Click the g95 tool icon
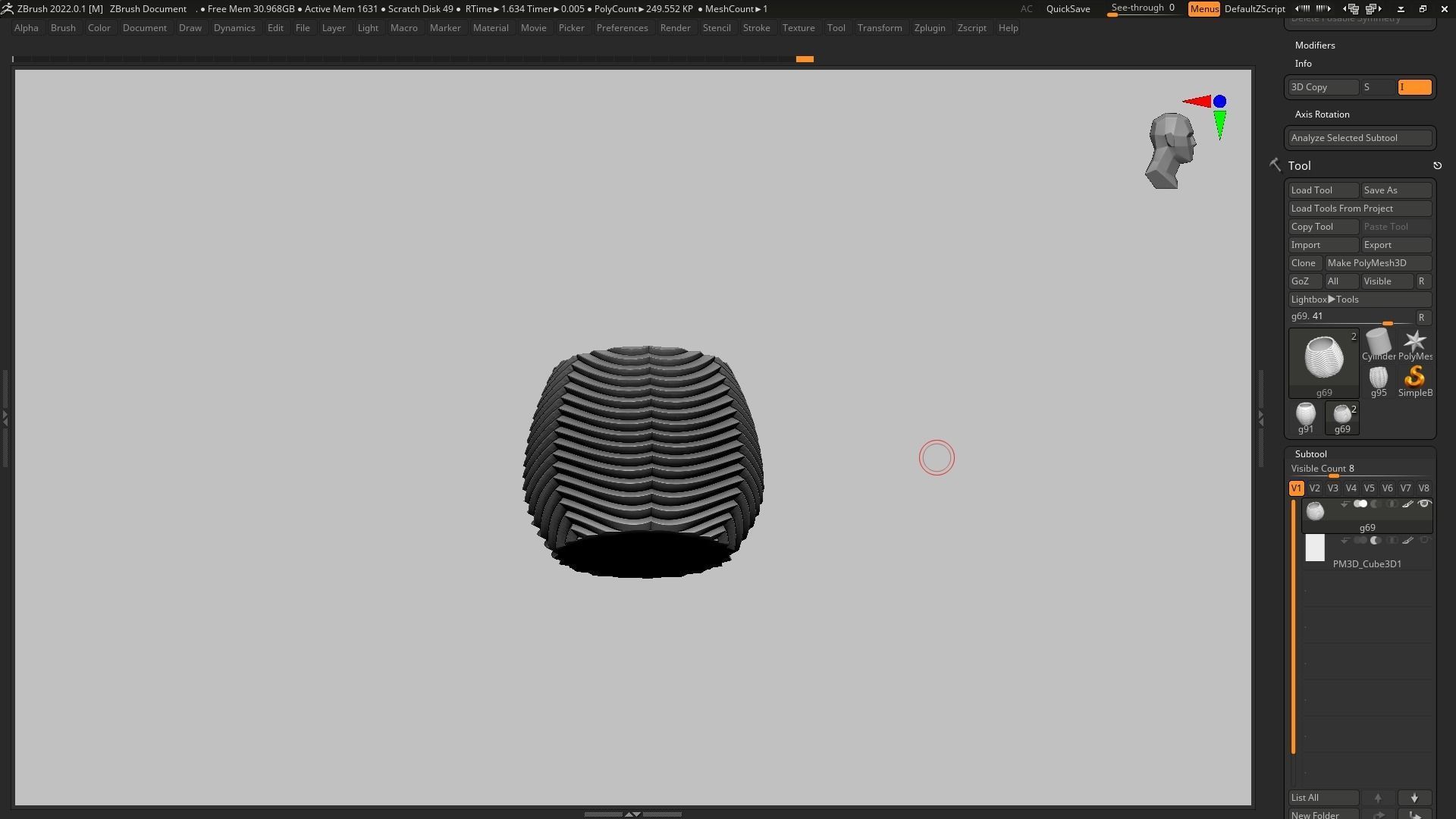This screenshot has height=819, width=1456. coord(1378,378)
